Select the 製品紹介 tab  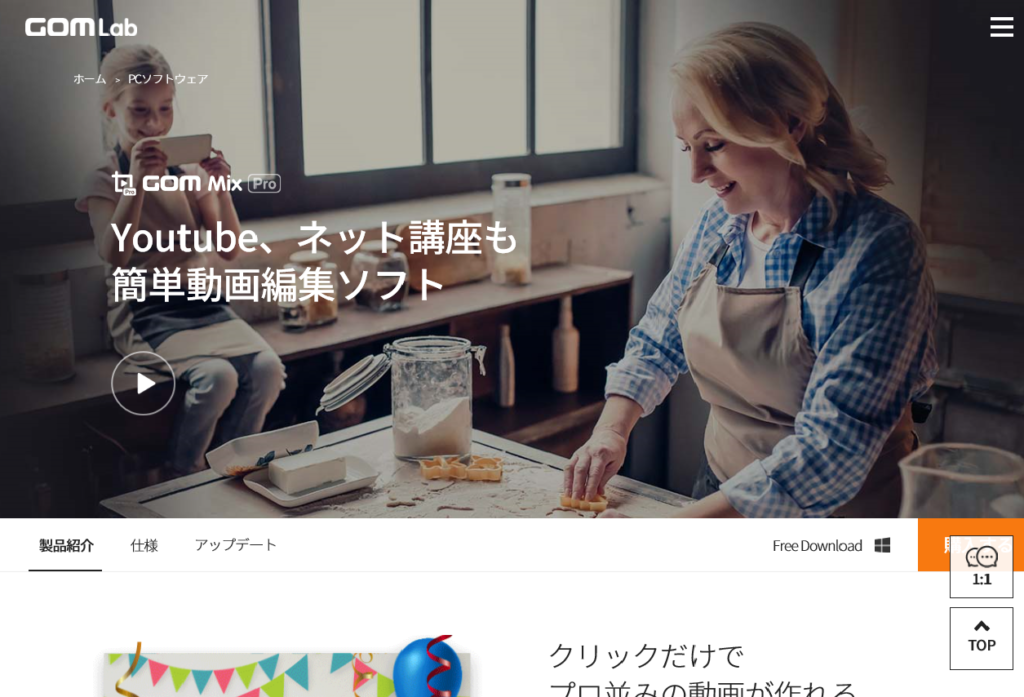66,545
